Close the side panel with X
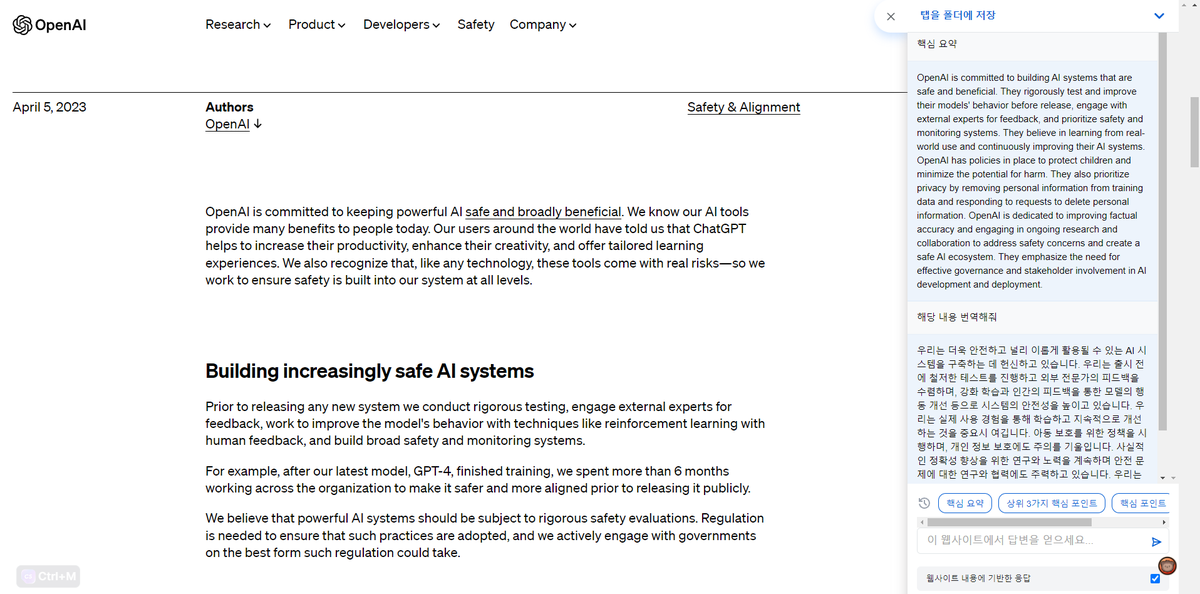 pos(890,16)
